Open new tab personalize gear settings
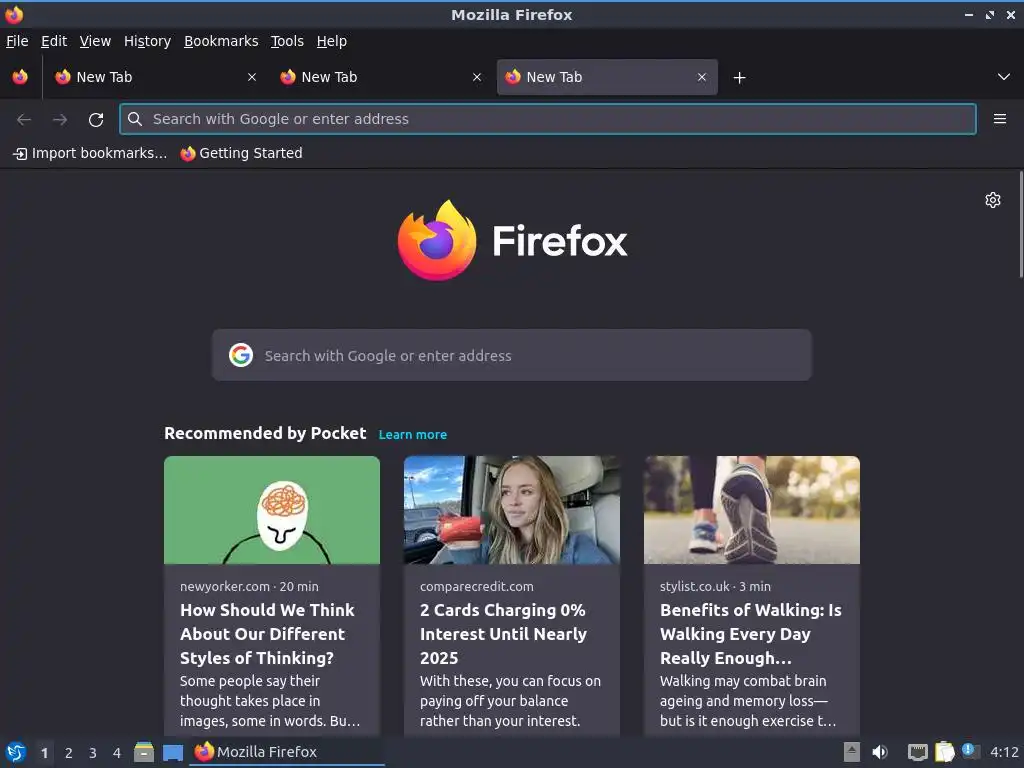 [x=993, y=200]
